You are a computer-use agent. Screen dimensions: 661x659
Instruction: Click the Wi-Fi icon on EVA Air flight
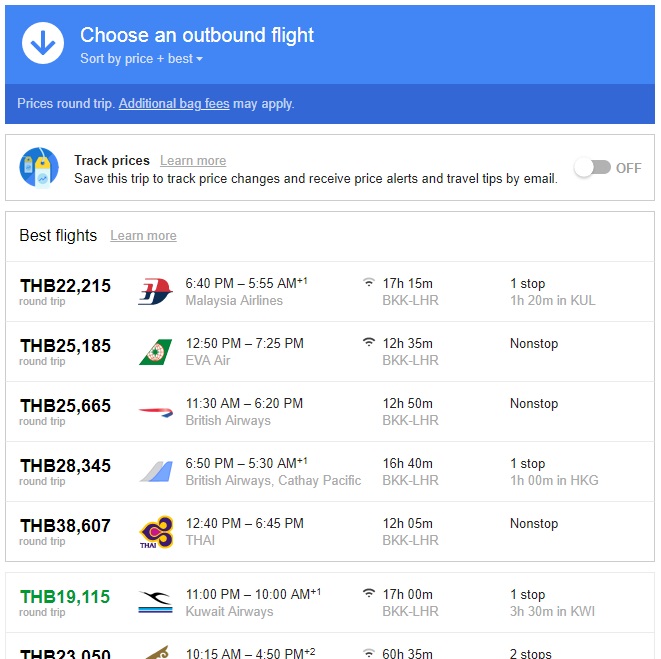coord(369,342)
